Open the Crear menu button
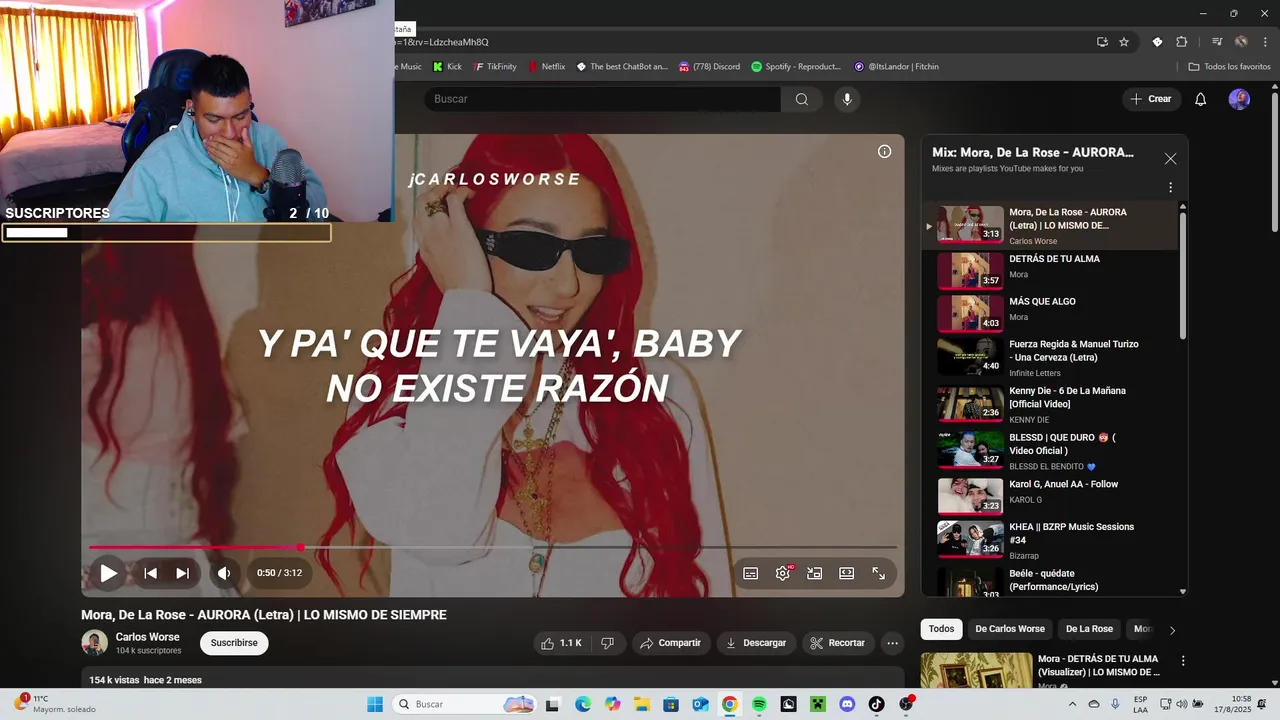This screenshot has height=720, width=1280. point(1150,99)
